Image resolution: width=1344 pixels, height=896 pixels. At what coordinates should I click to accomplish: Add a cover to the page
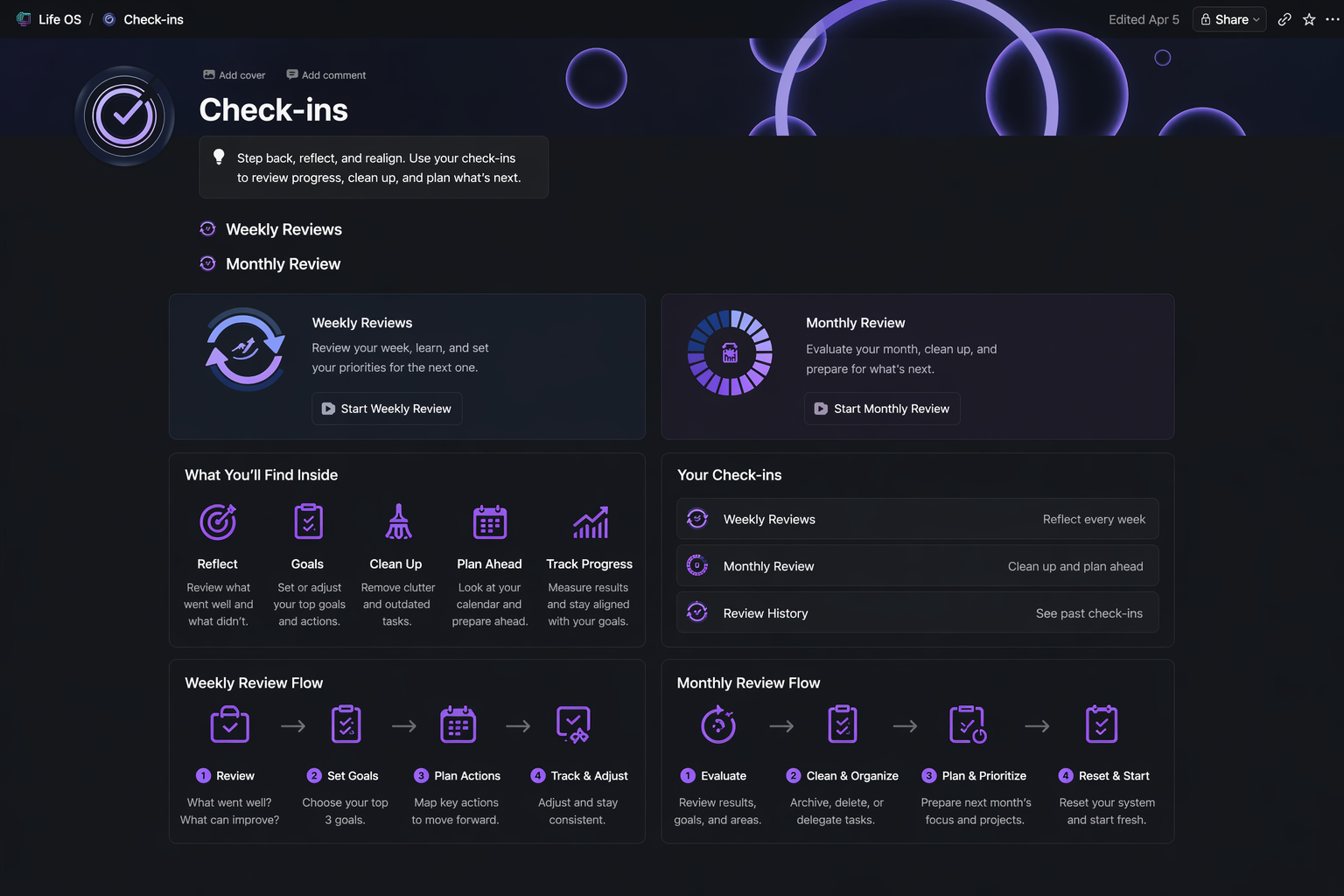[234, 75]
